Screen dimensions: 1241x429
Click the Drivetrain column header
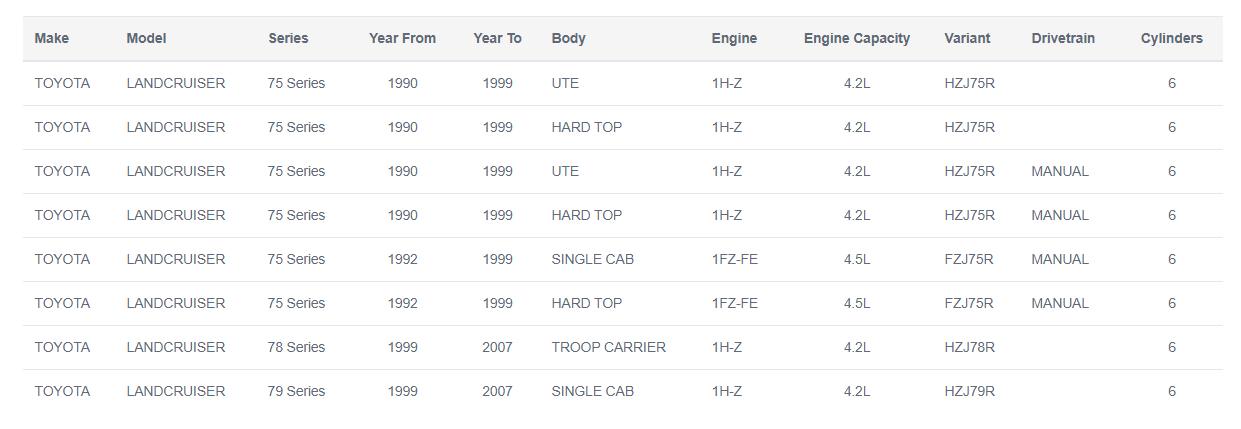[x=1063, y=39]
